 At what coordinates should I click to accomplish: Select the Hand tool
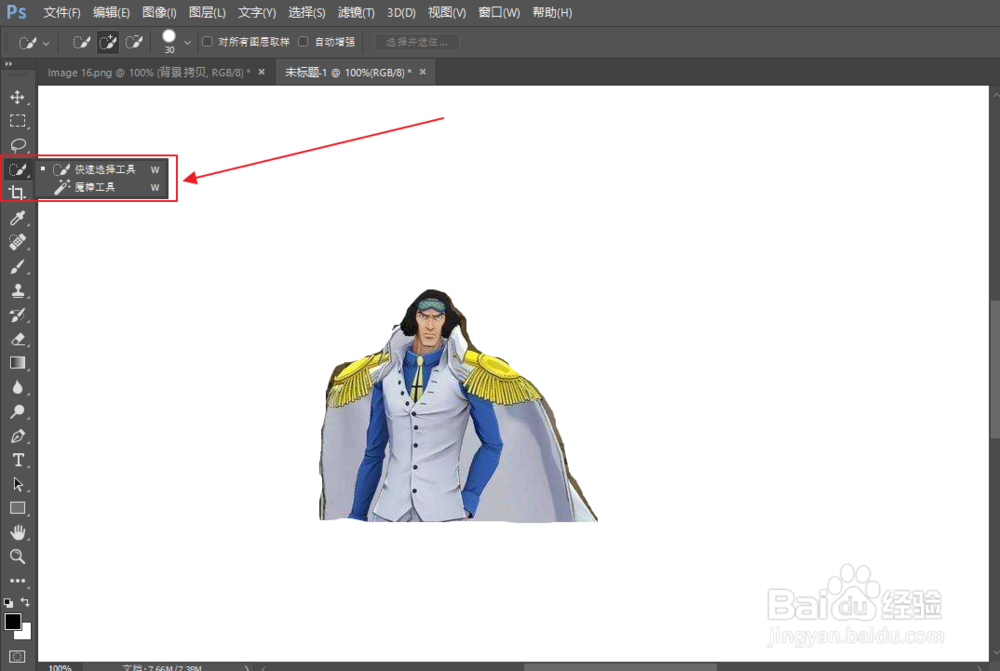tap(17, 532)
